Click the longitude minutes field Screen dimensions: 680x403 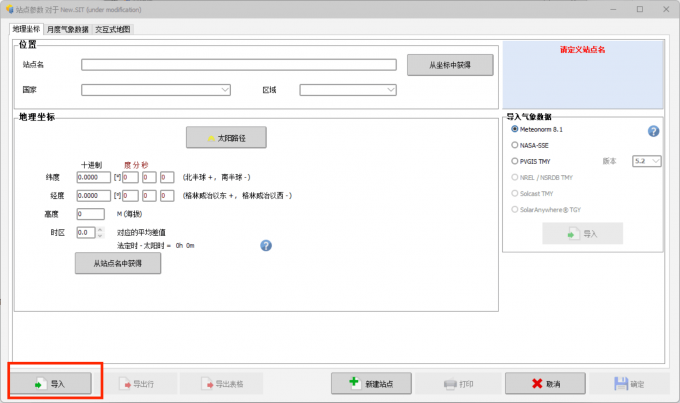pos(149,195)
